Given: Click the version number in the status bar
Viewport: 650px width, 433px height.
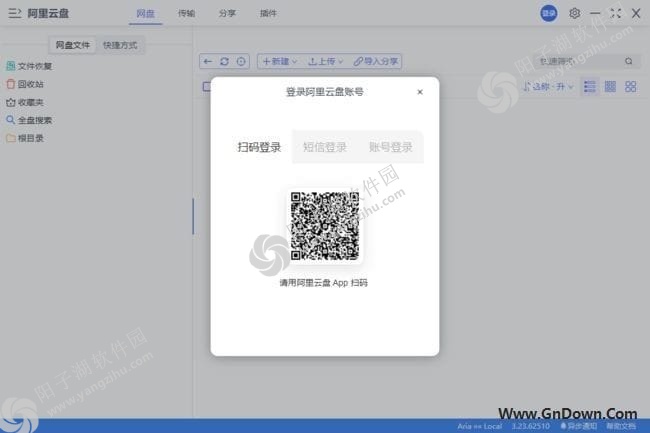Looking at the screenshot, I should (x=531, y=426).
